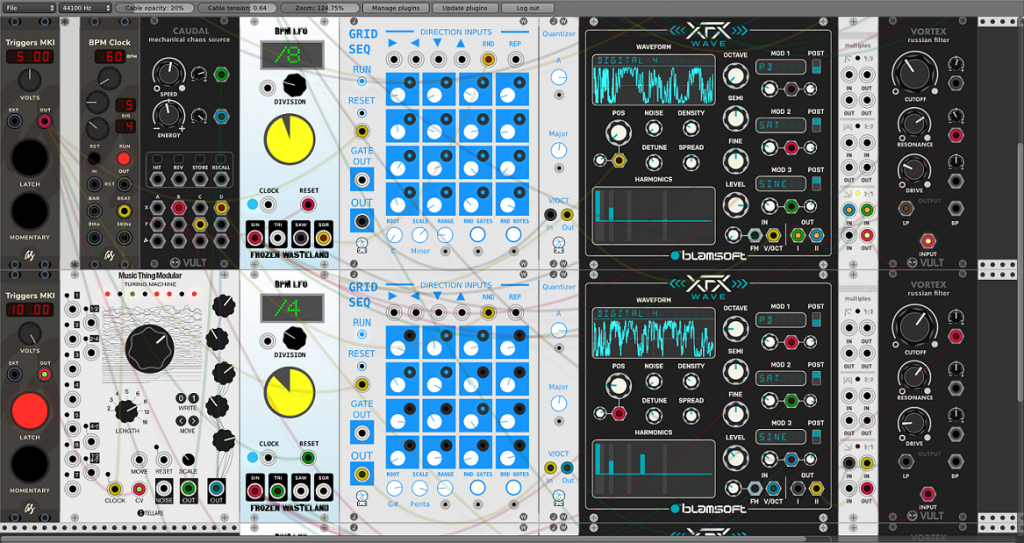Toggle the STORE button on Caudal
The width and height of the screenshot is (1024, 543).
pos(199,159)
